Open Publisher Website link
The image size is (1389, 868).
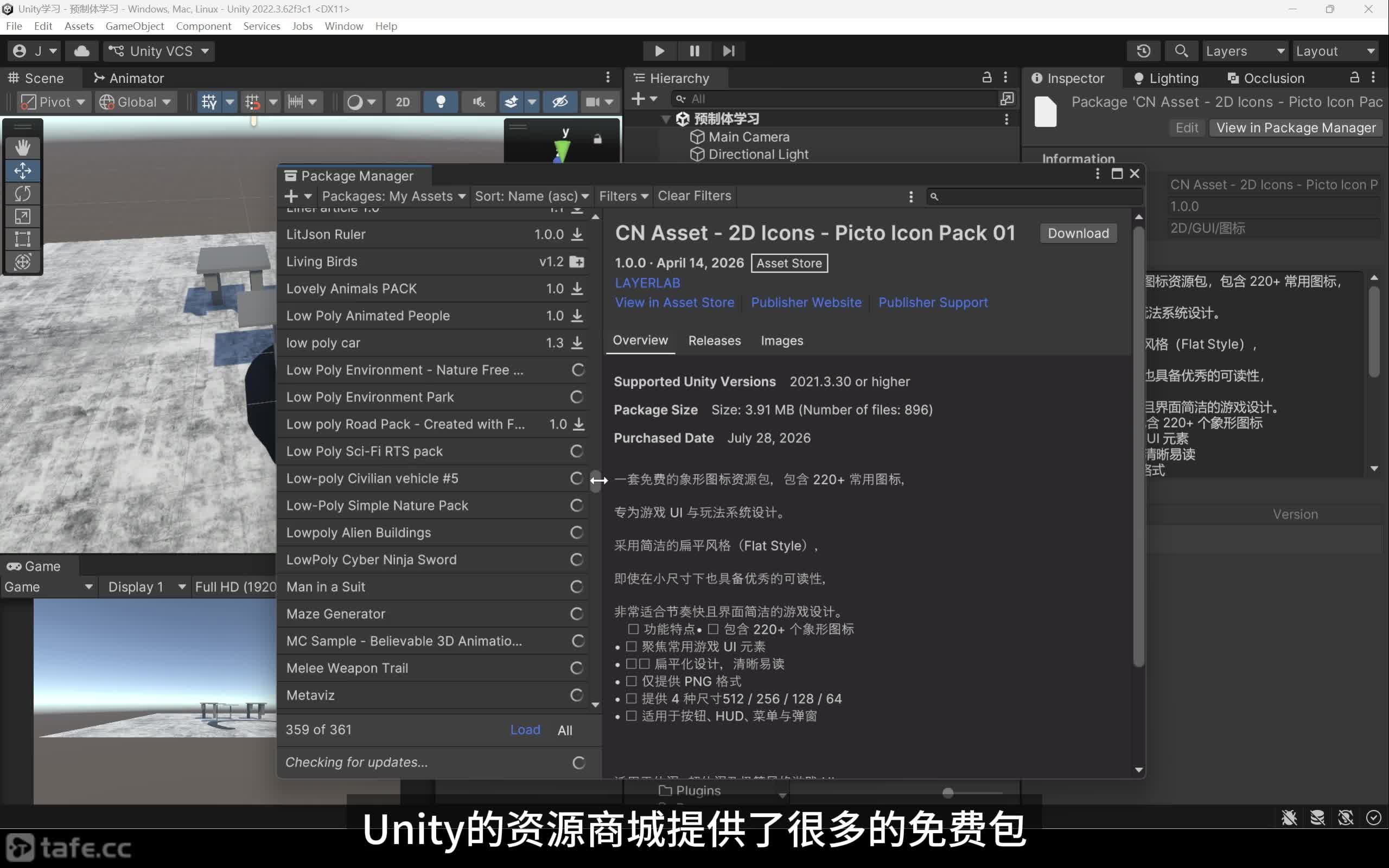coord(806,303)
